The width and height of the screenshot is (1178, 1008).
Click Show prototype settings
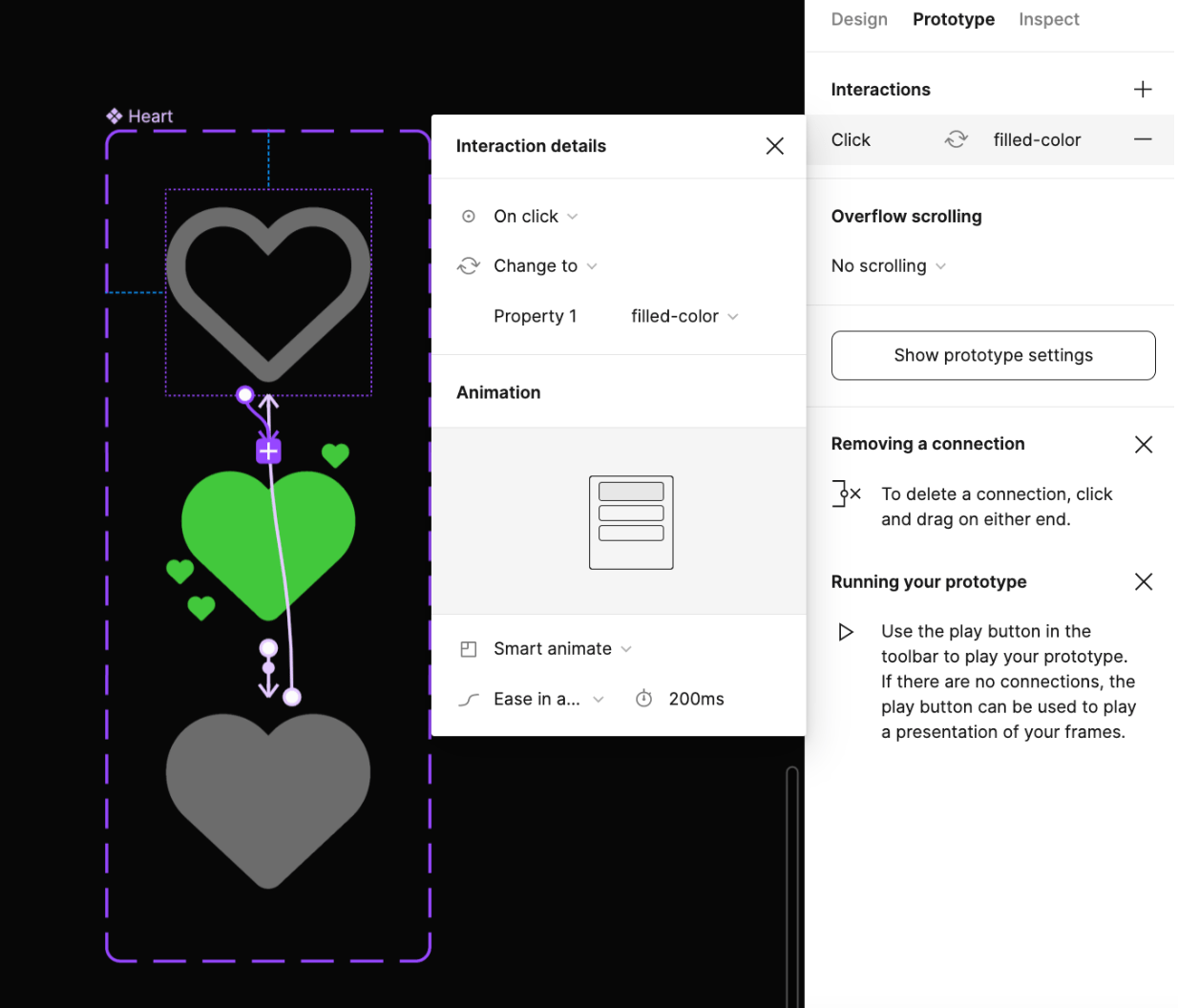[993, 355]
